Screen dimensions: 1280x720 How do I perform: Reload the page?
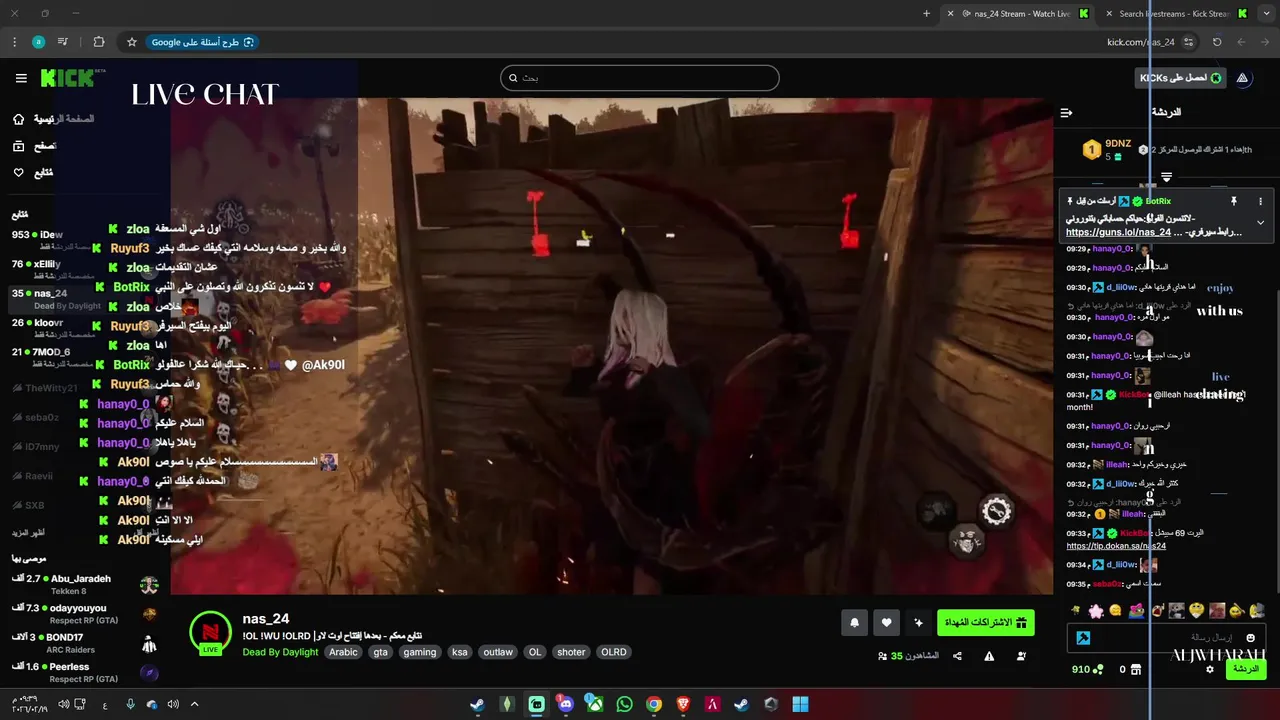coord(1217,42)
